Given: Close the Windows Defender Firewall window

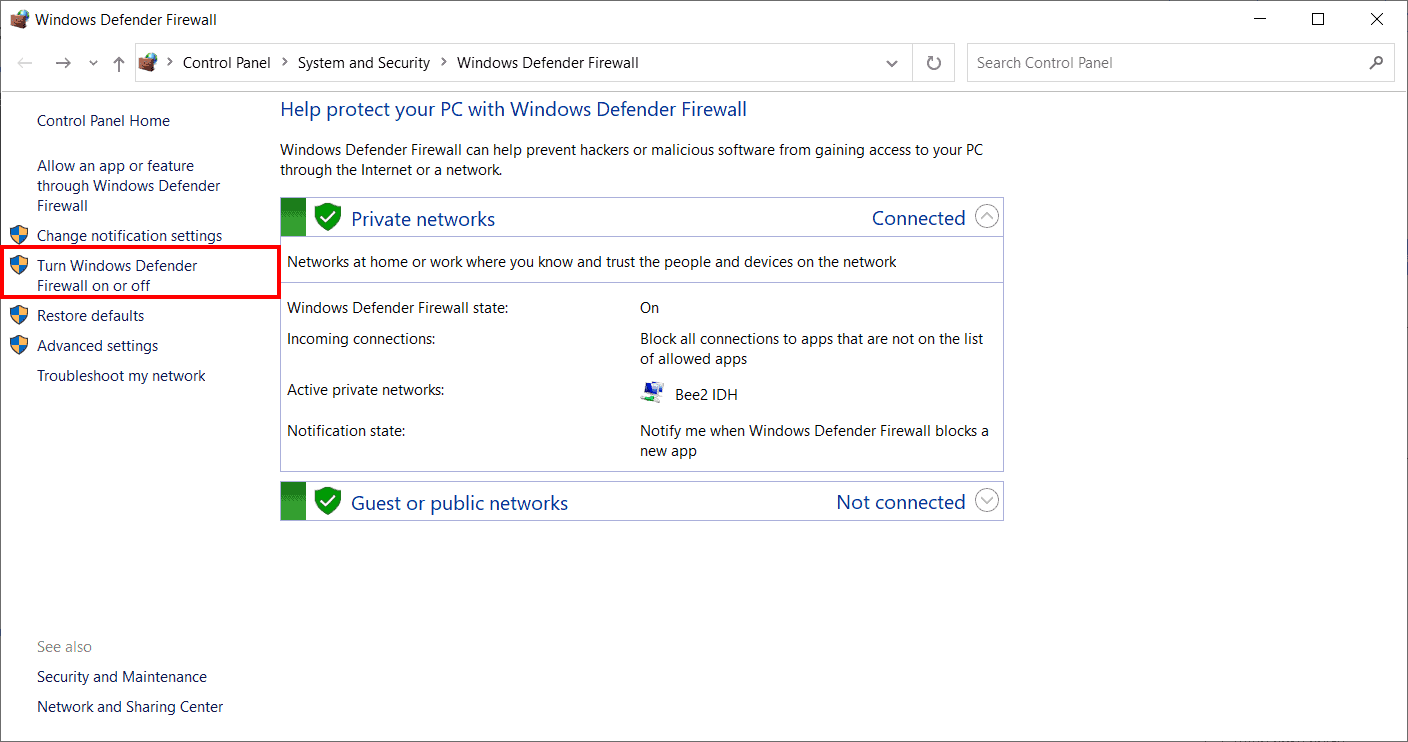Looking at the screenshot, I should tap(1378, 19).
